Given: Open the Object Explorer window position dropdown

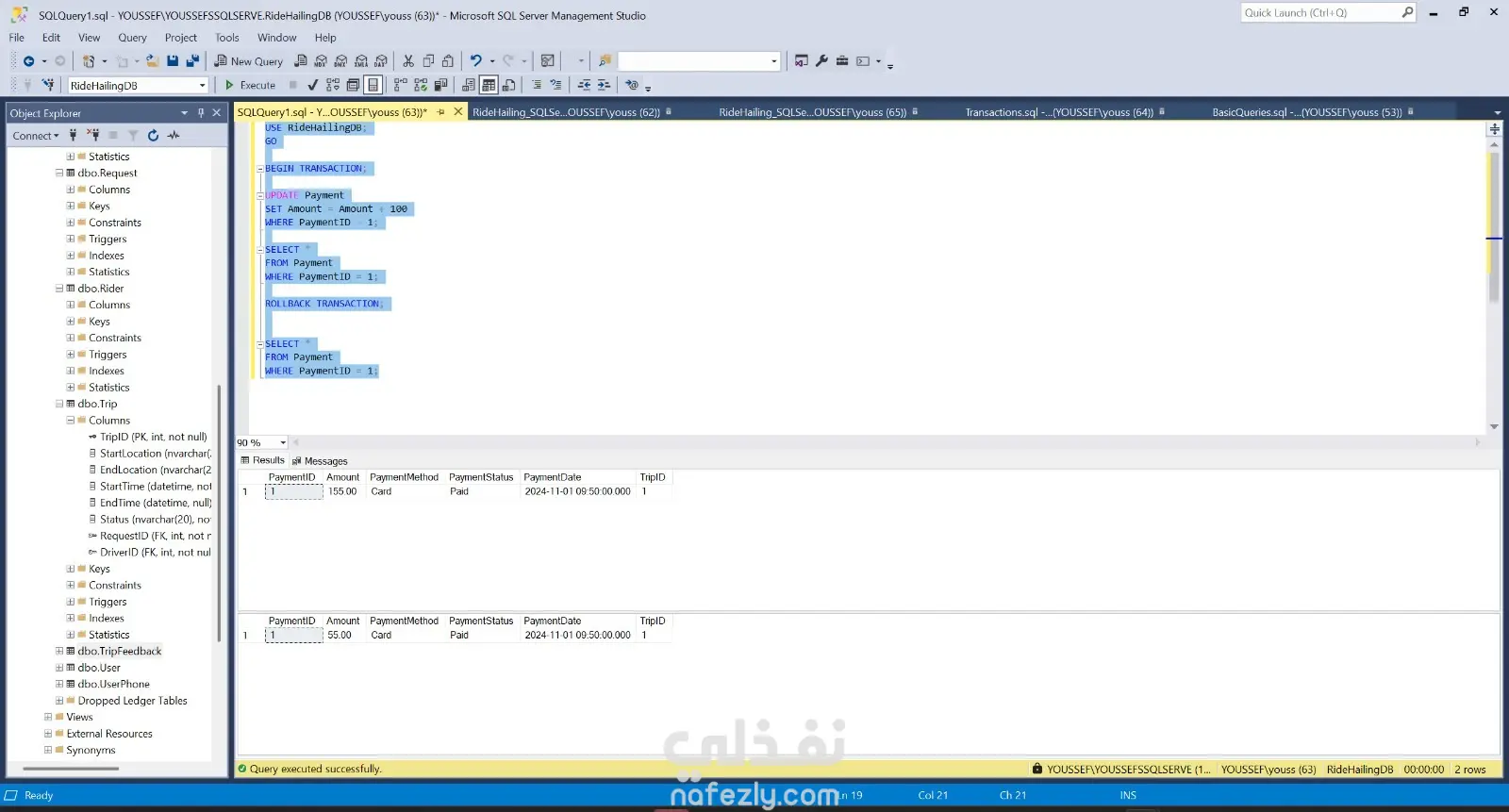Looking at the screenshot, I should click(185, 113).
